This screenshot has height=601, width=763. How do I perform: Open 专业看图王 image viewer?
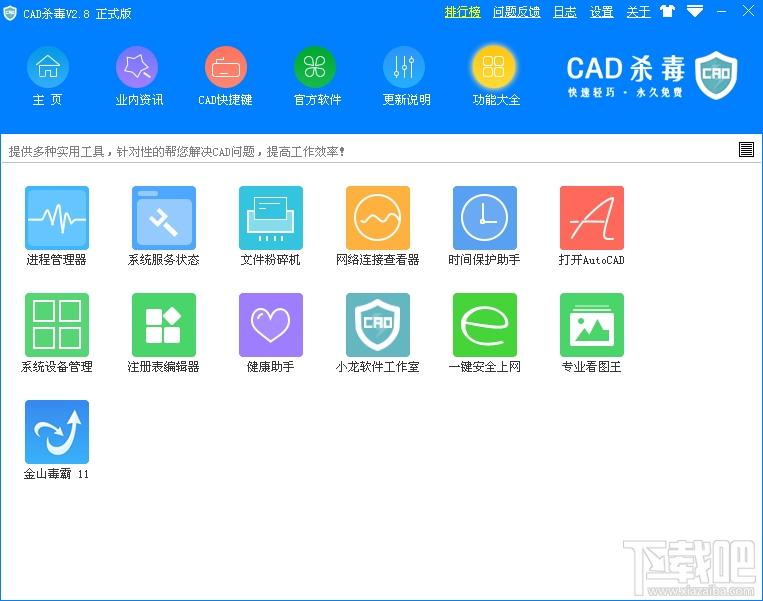coord(592,325)
